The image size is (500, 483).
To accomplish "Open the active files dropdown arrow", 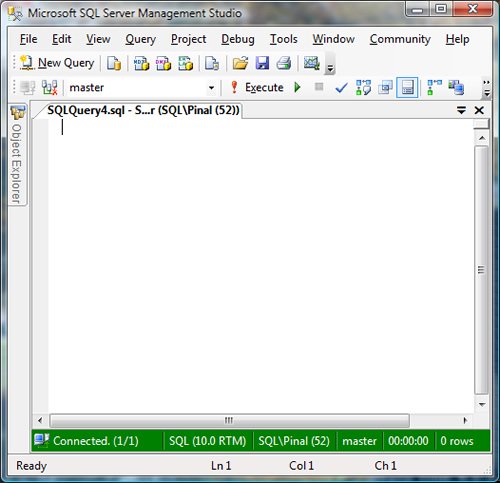I will click(x=461, y=110).
